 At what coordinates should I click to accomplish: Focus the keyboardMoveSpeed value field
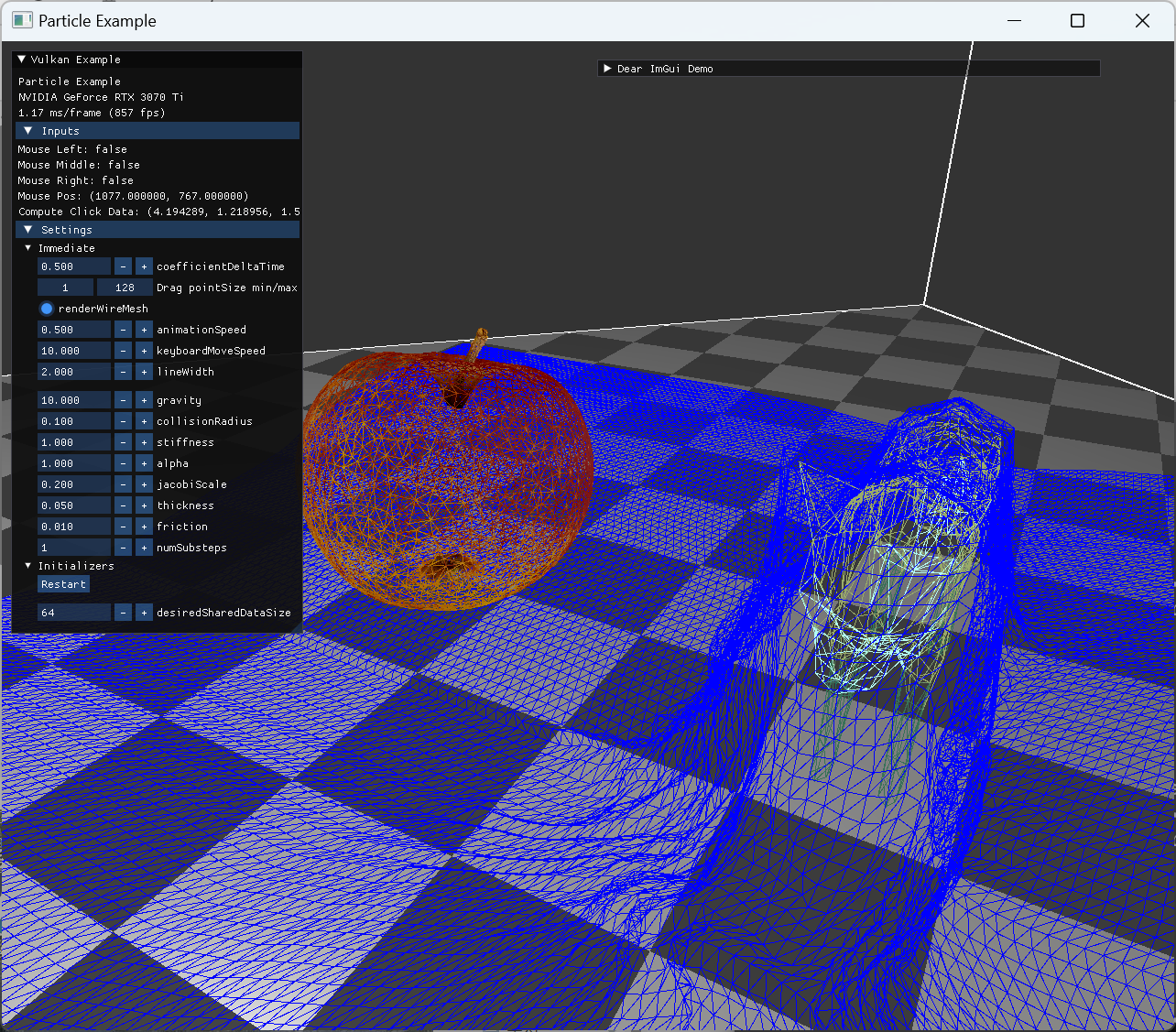(74, 351)
